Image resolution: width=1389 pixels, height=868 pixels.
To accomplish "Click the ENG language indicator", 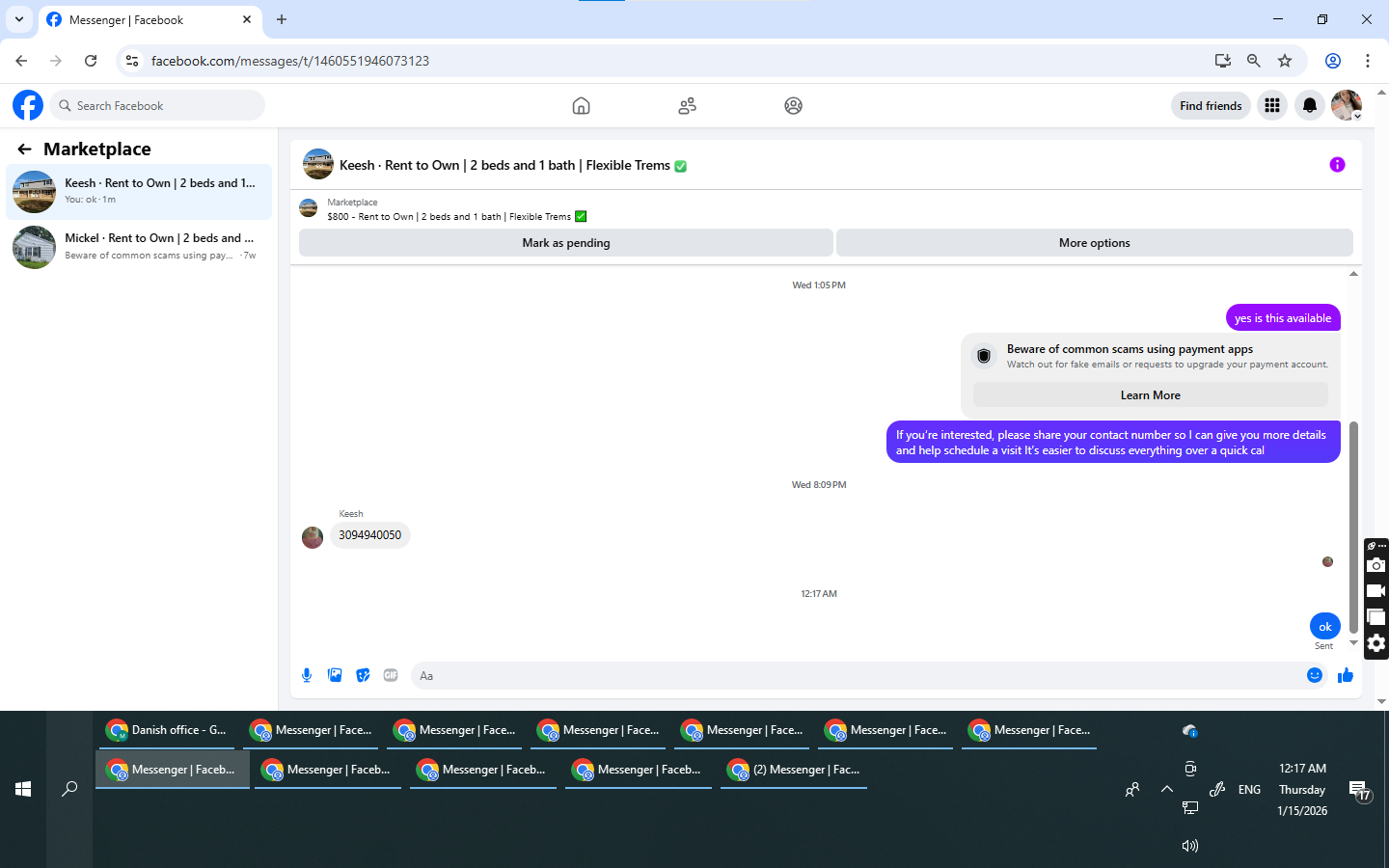I will 1249,789.
